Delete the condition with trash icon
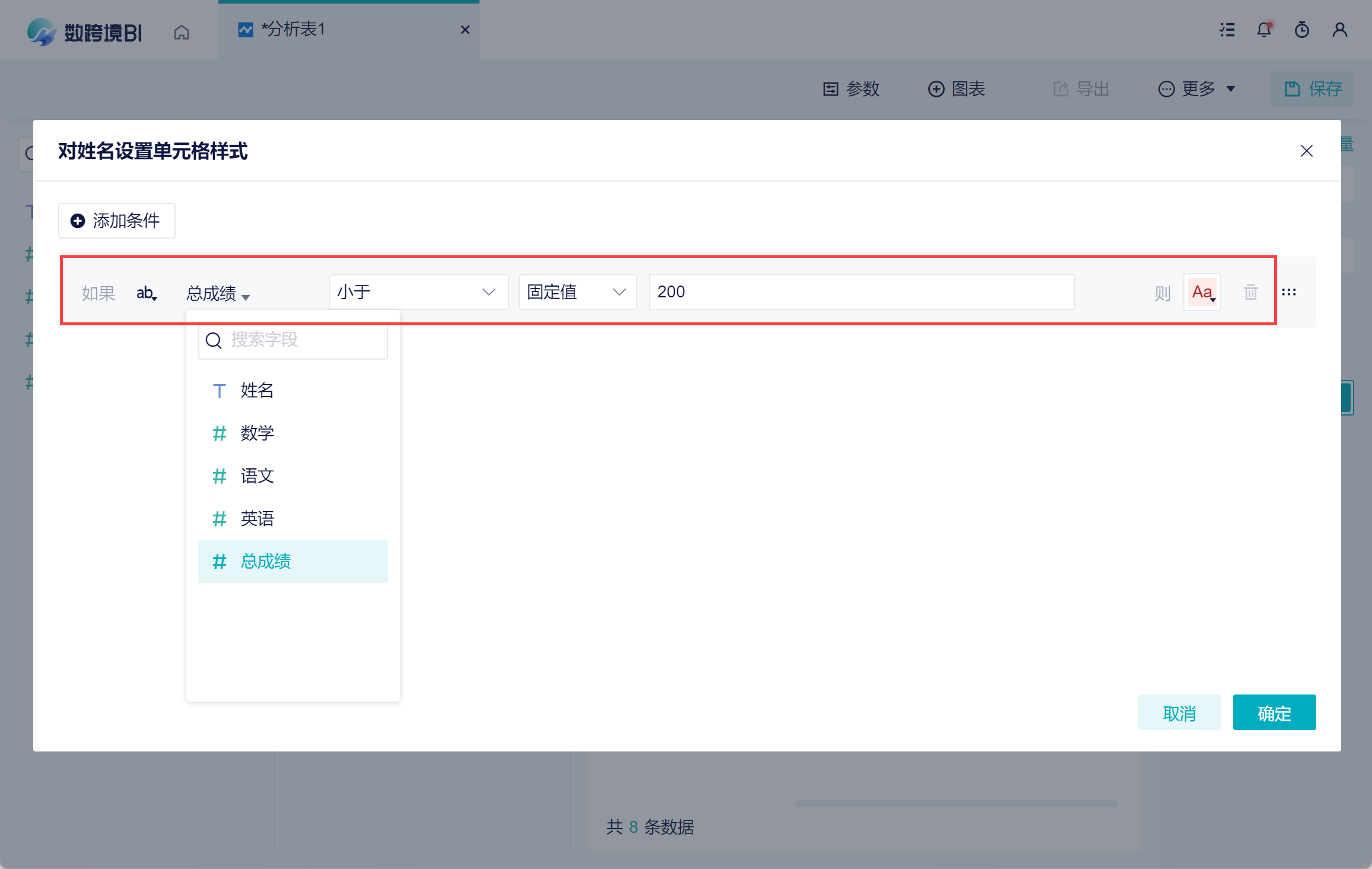This screenshot has height=869, width=1372. 1251,292
